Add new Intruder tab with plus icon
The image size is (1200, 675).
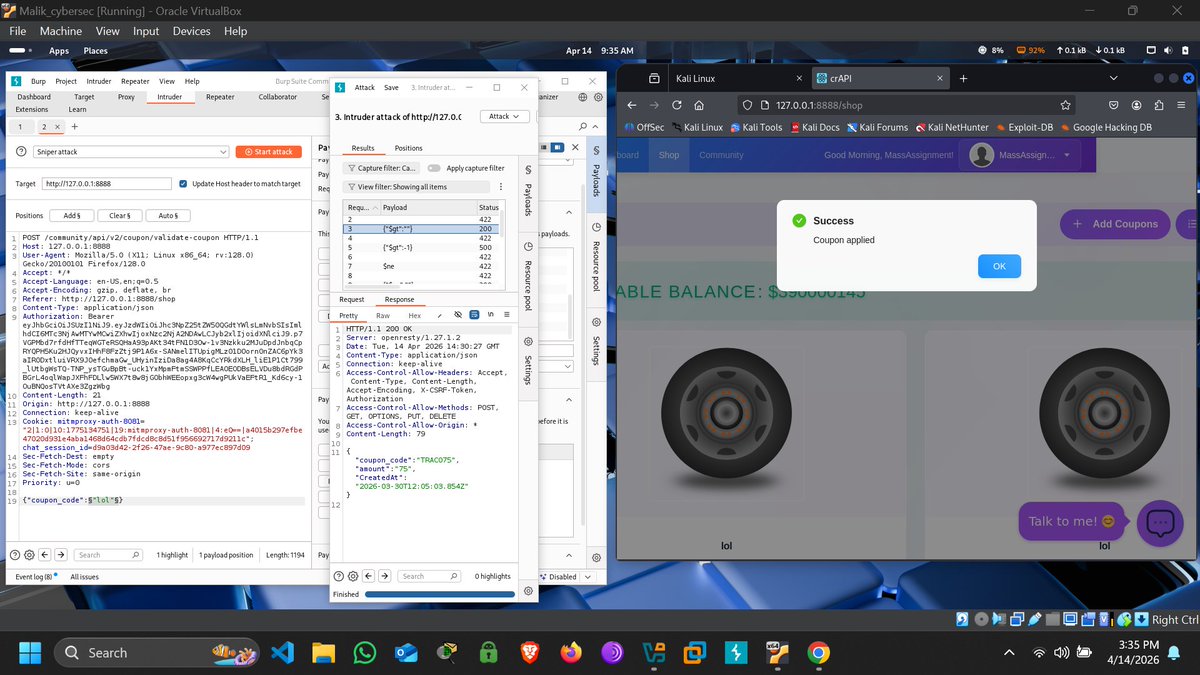point(73,127)
